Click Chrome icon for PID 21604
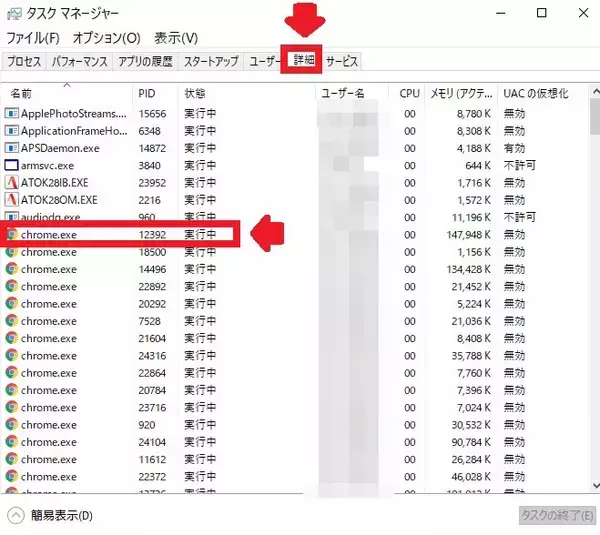This screenshot has height=535, width=600. point(11,338)
